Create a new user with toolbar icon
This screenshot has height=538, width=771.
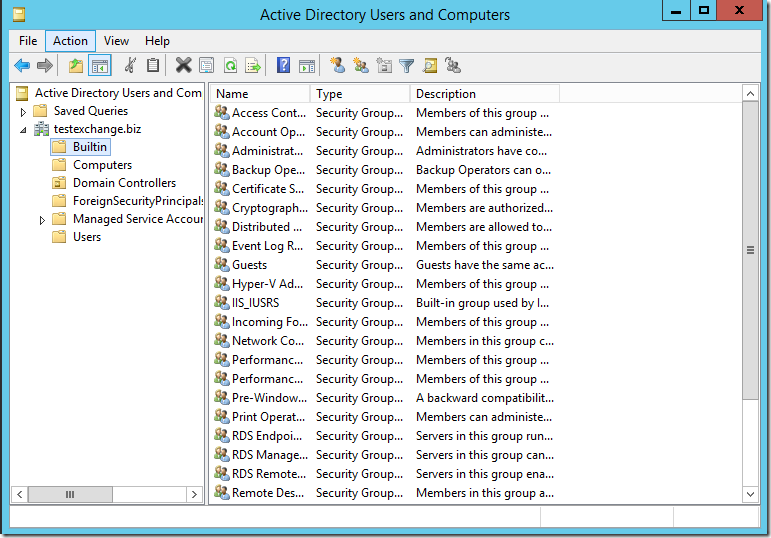tap(337, 65)
